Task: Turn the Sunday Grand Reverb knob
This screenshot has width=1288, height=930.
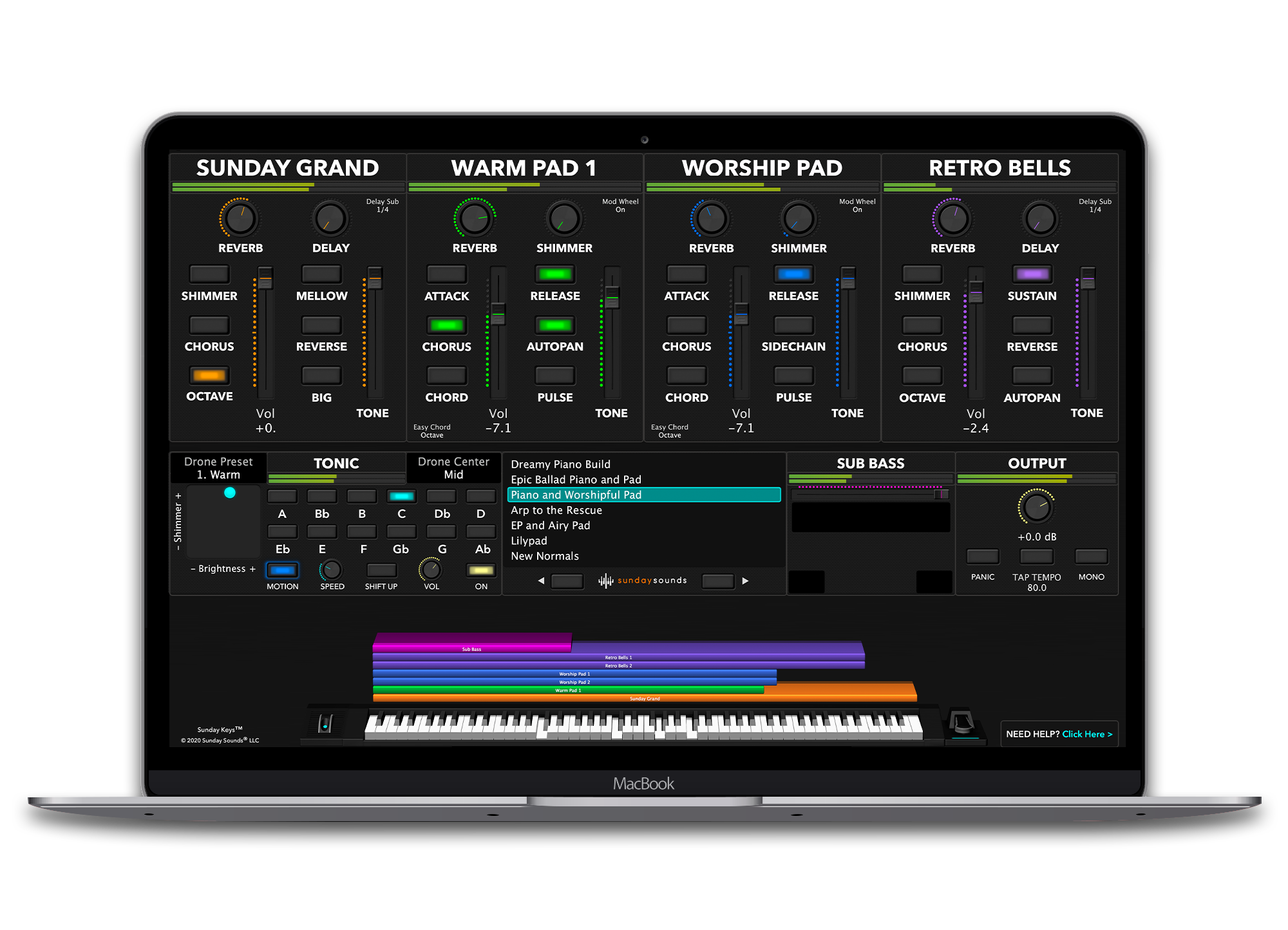Action: [240, 219]
